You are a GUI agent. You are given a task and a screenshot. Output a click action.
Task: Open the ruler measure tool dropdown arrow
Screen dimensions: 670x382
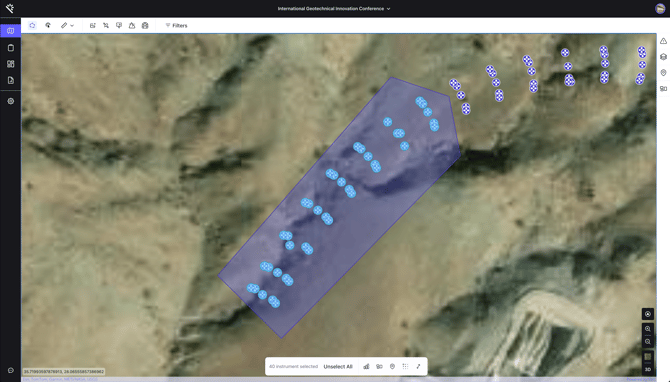click(x=72, y=26)
